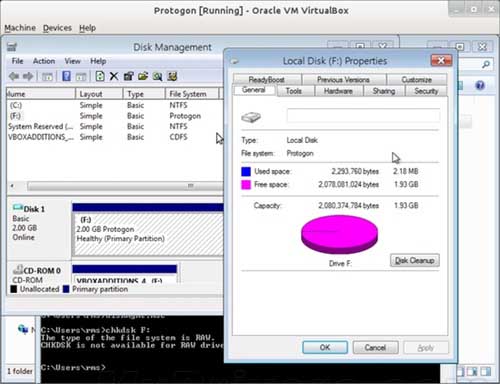Open the Devices menu of VirtualBox
The width and height of the screenshot is (500, 384).
(57, 28)
